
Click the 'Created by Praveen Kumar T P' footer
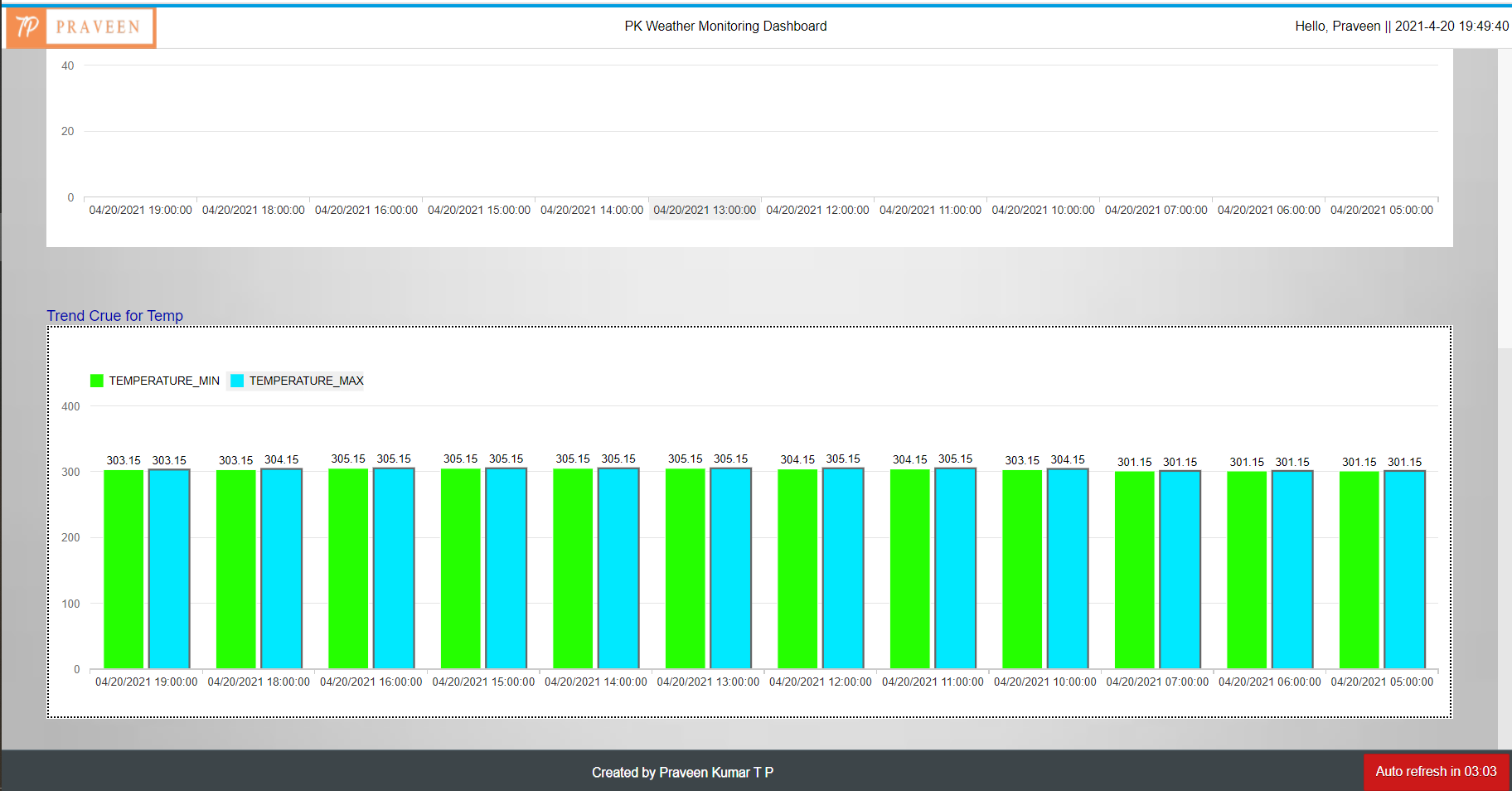click(682, 773)
